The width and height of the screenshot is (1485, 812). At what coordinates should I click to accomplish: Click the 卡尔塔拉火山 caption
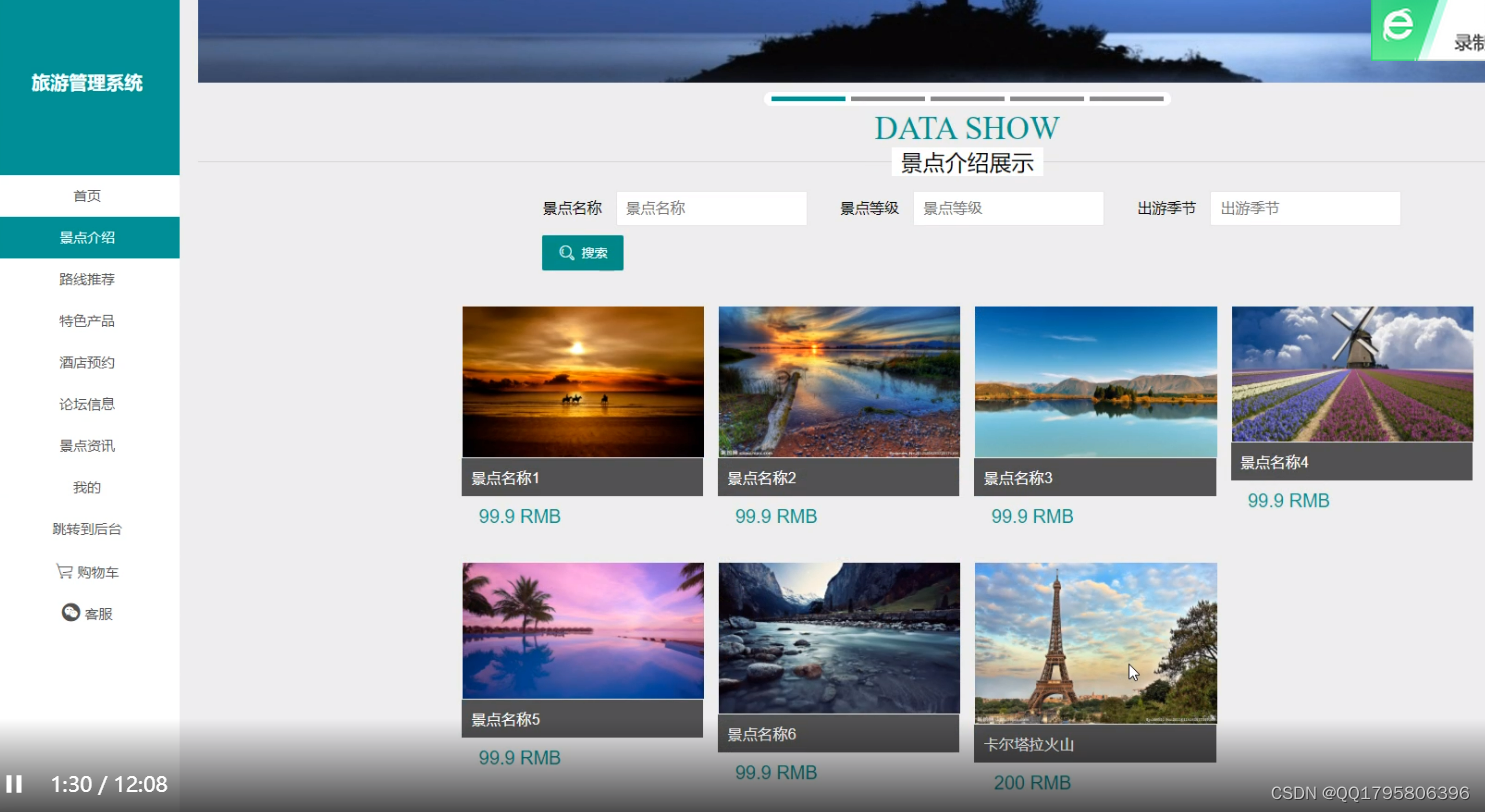click(1095, 744)
